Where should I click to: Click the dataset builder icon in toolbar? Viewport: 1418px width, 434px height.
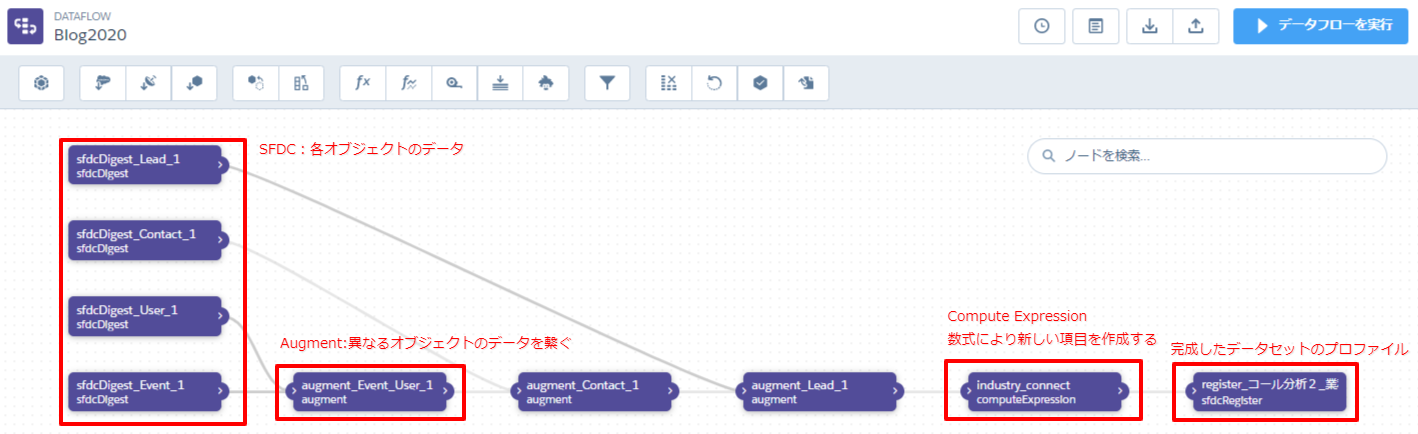pos(41,84)
